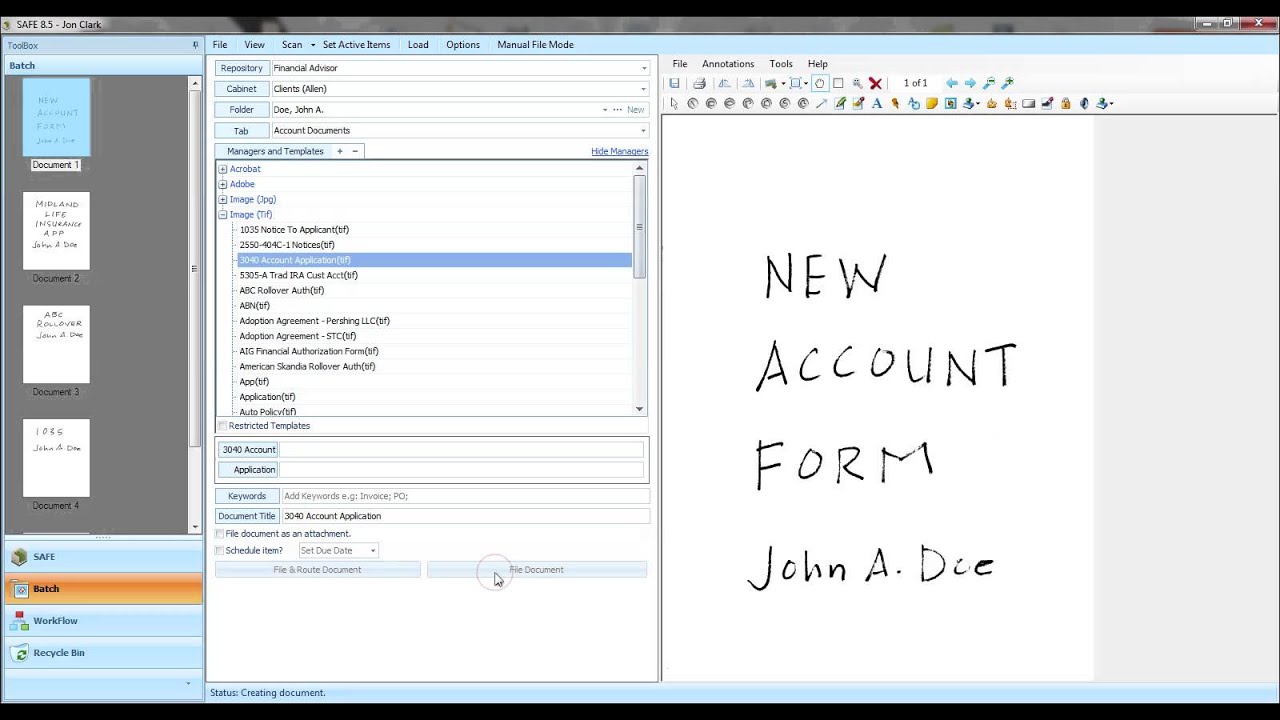Select '5305-A Trad IRA Cust Acct(tif)' template
Image resolution: width=1280 pixels, height=720 pixels.
click(298, 275)
